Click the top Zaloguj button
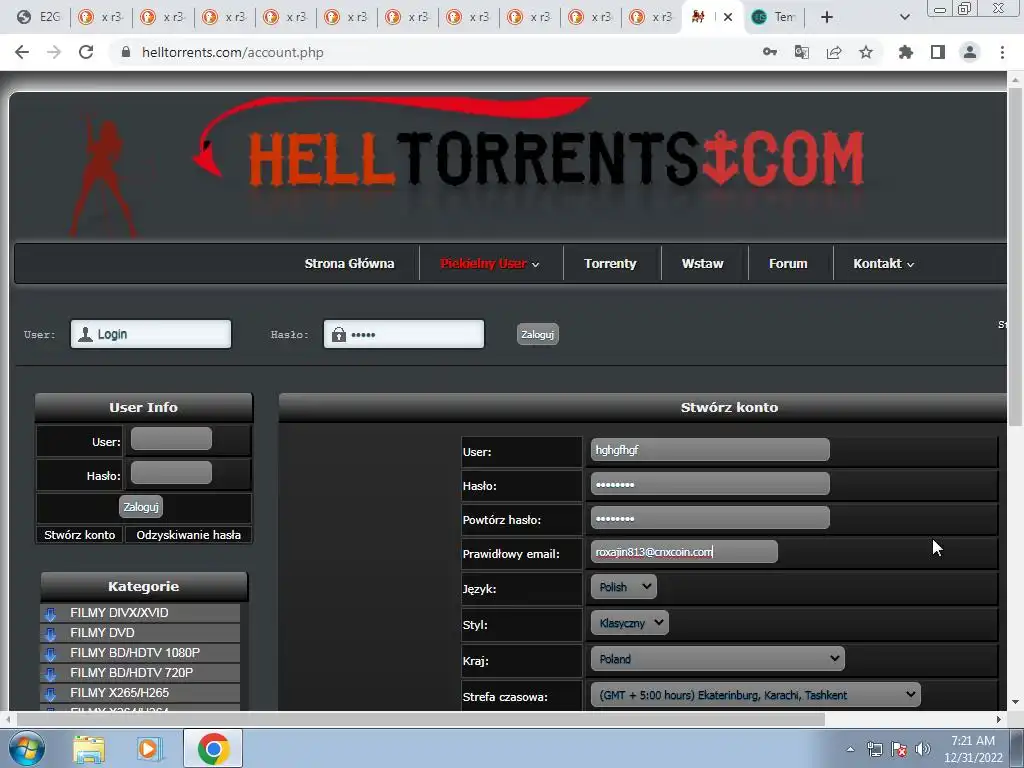Image resolution: width=1024 pixels, height=768 pixels. tap(537, 334)
